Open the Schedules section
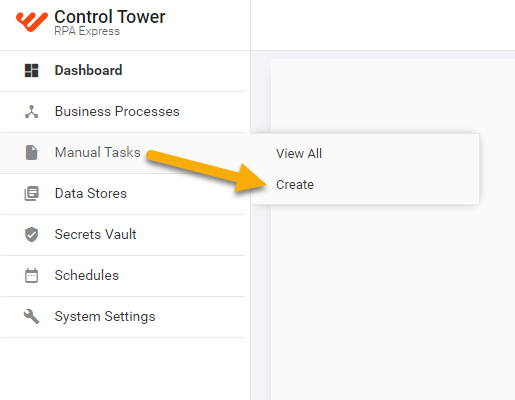515x400 pixels. (x=123, y=276)
